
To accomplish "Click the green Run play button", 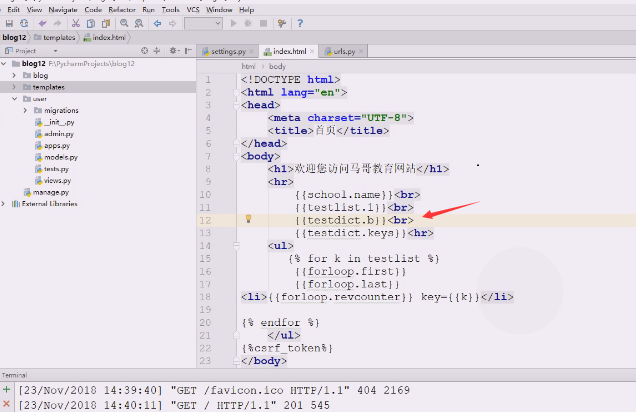I will (x=233, y=24).
